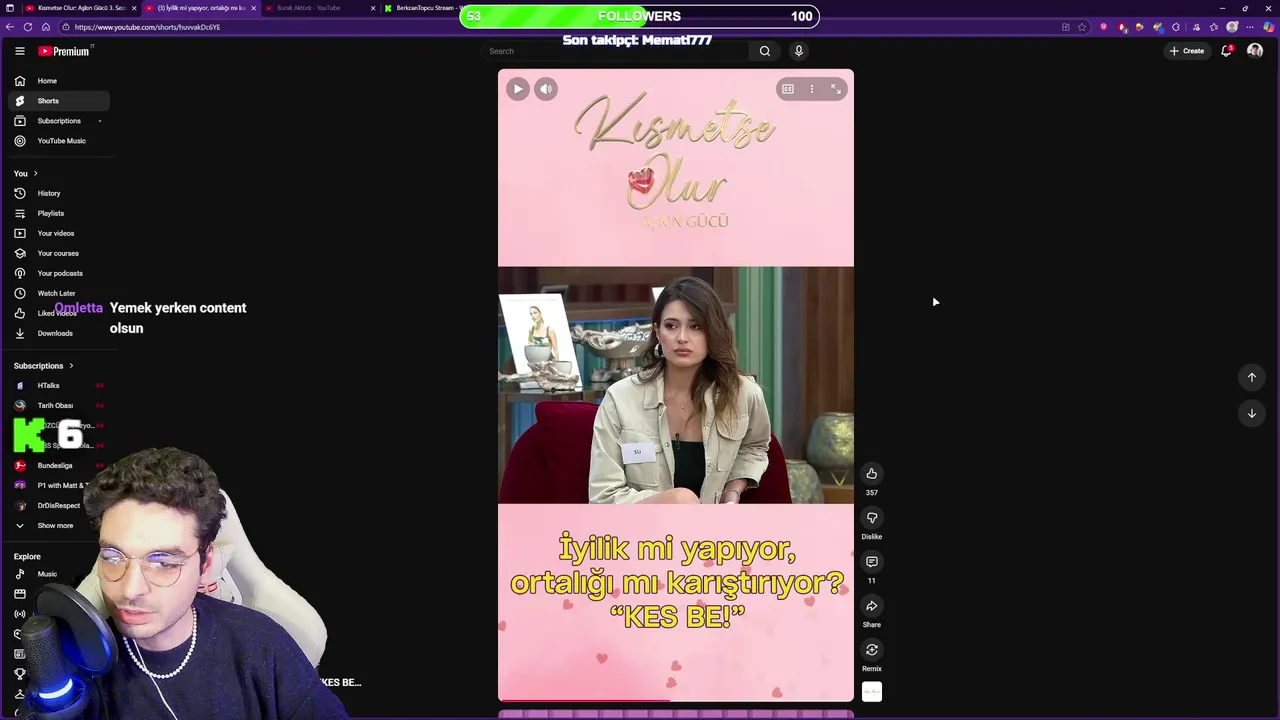Open Your podcasts
The image size is (1280, 720).
[x=59, y=273]
